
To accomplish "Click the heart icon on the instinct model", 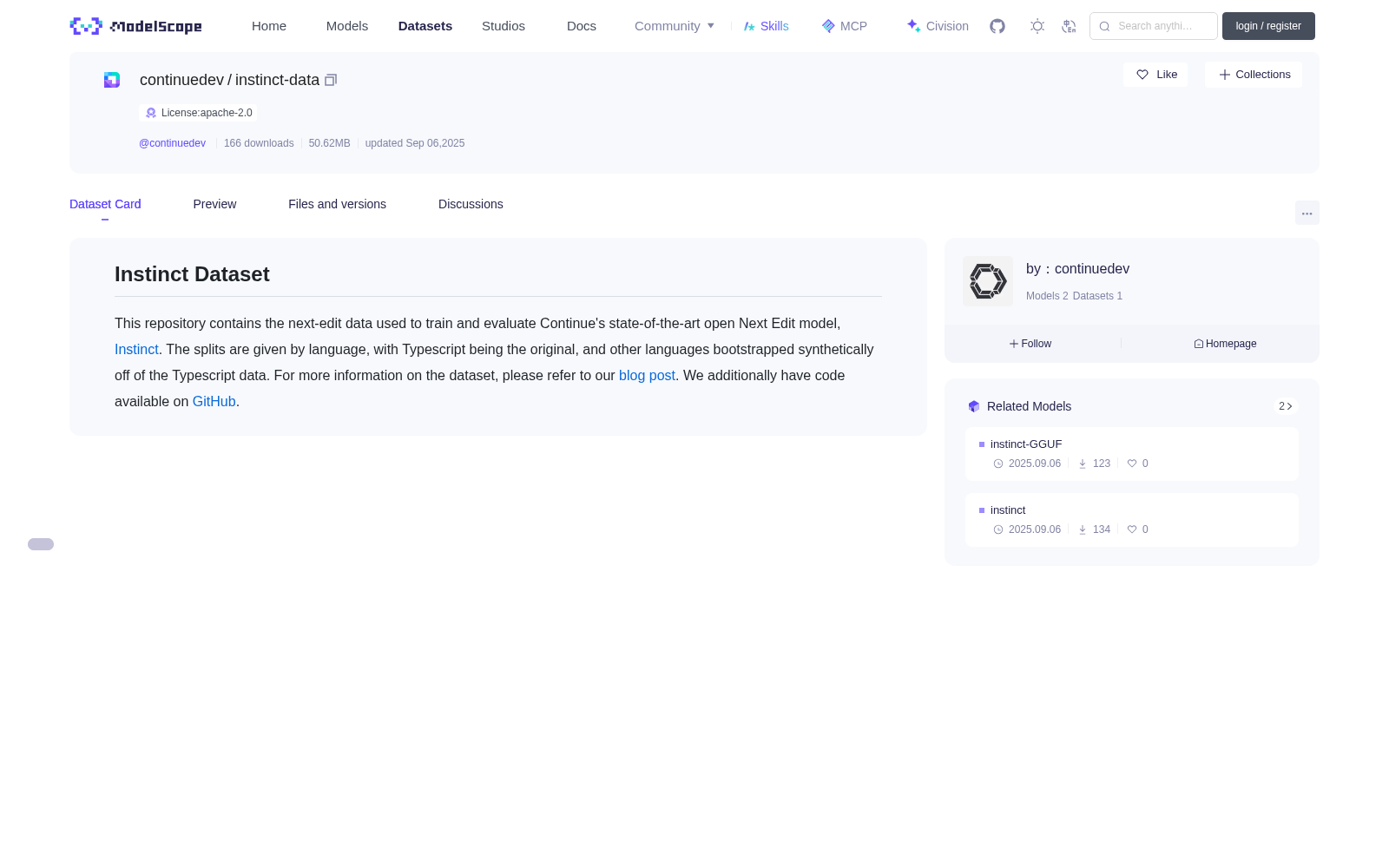I will pyautogui.click(x=1132, y=529).
